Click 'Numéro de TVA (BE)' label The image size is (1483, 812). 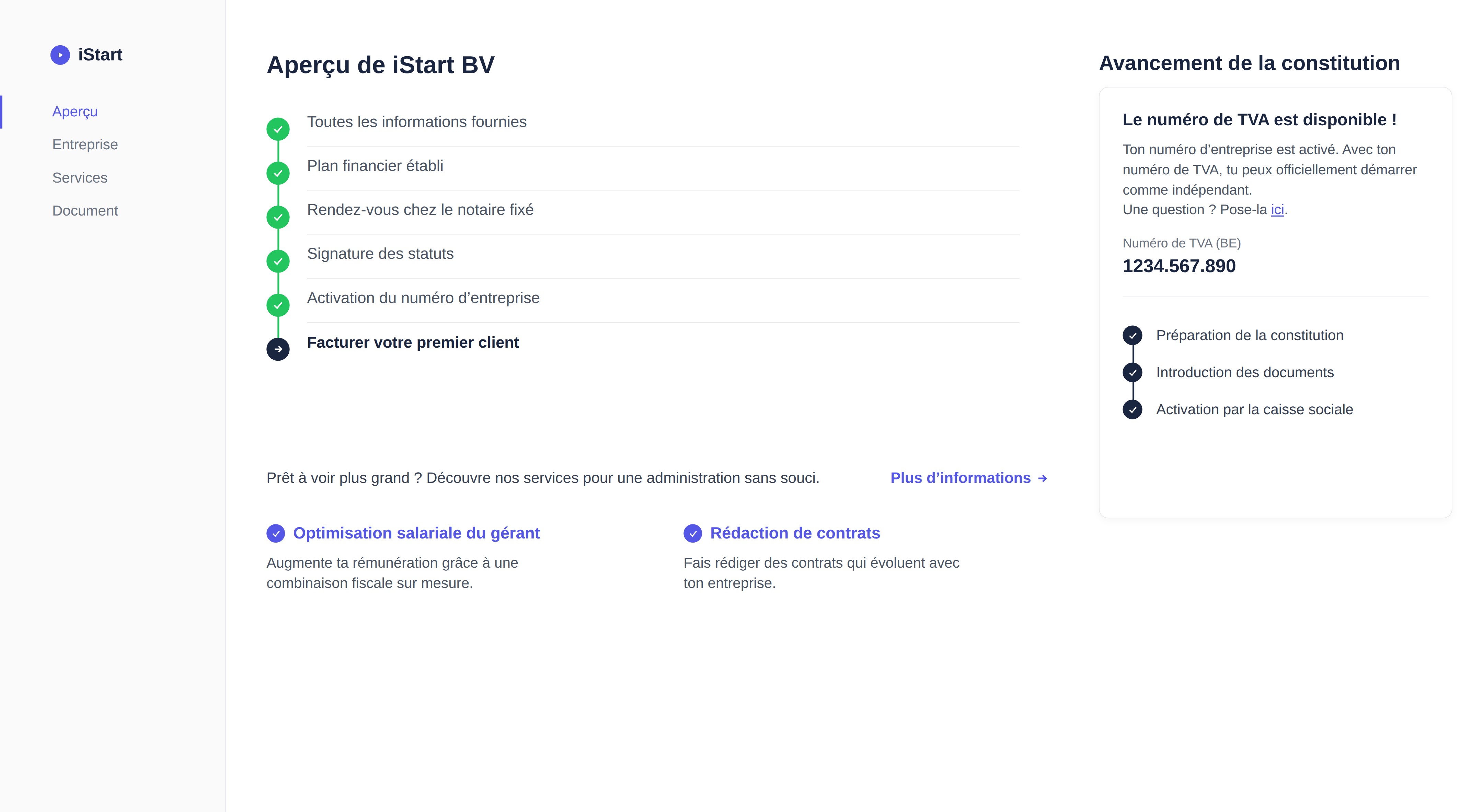coord(1182,243)
